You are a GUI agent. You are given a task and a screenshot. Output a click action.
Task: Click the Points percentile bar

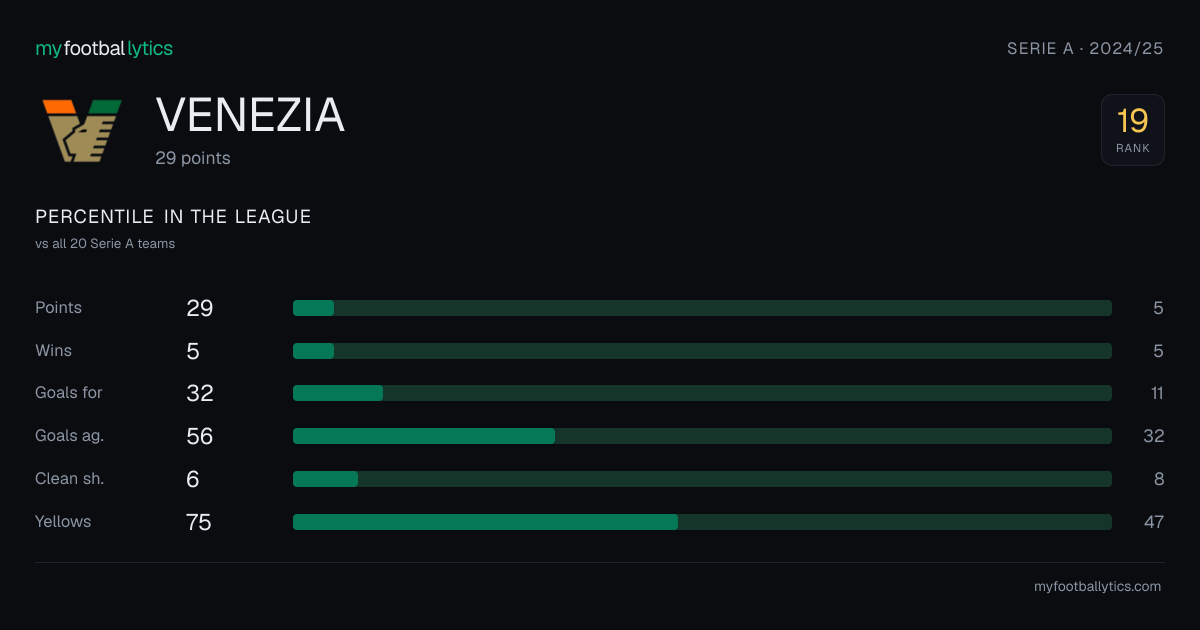click(x=702, y=308)
